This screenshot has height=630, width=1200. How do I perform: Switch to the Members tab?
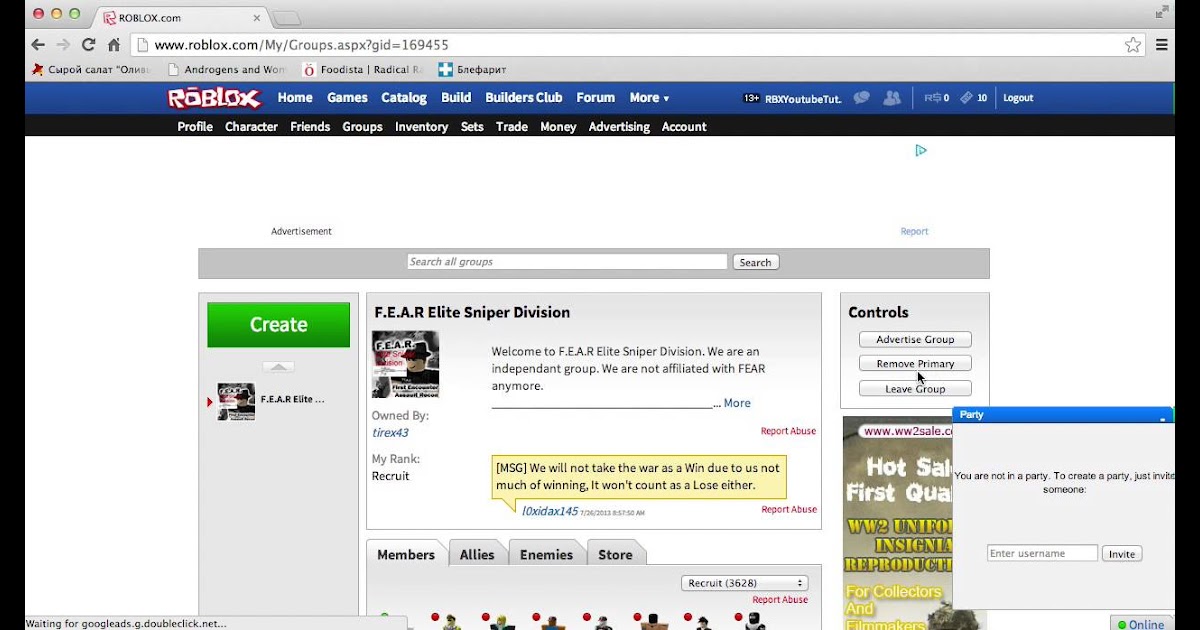pyautogui.click(x=406, y=554)
